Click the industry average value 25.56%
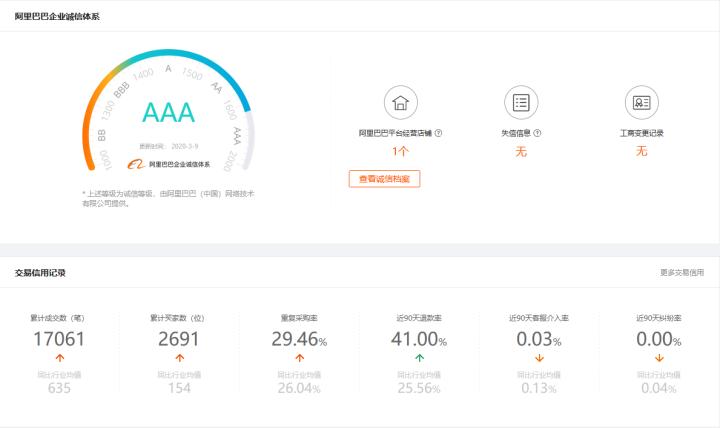720x428 pixels. point(419,388)
